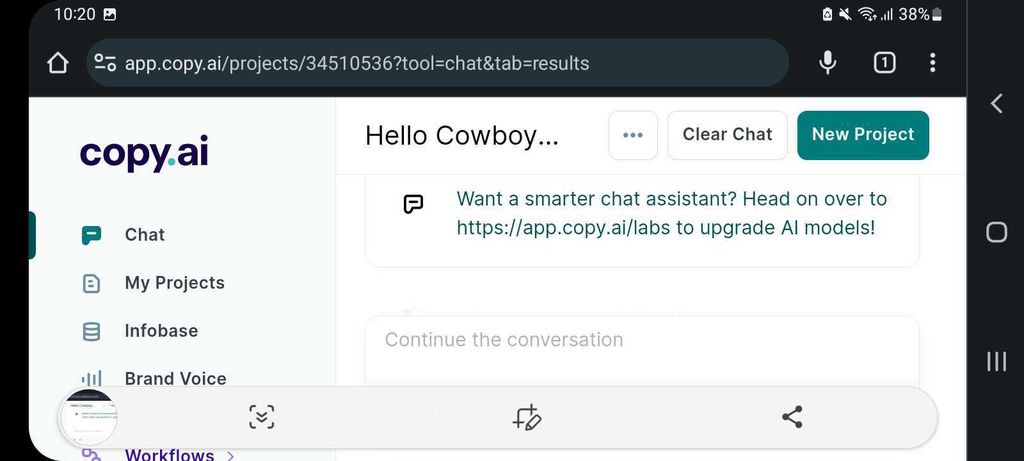
Task: Tap the microphone voice search icon
Action: coord(828,63)
